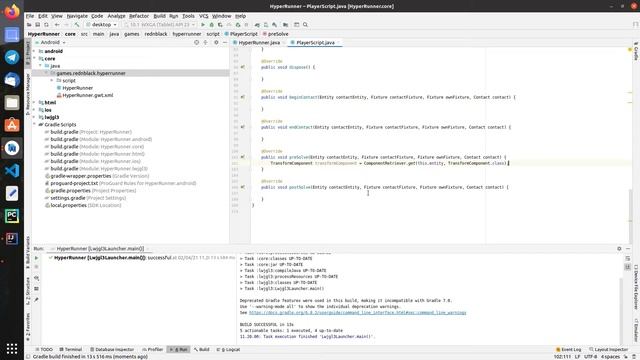
Task: Click the override gutter icon beside preSolve
Action: 243,157
